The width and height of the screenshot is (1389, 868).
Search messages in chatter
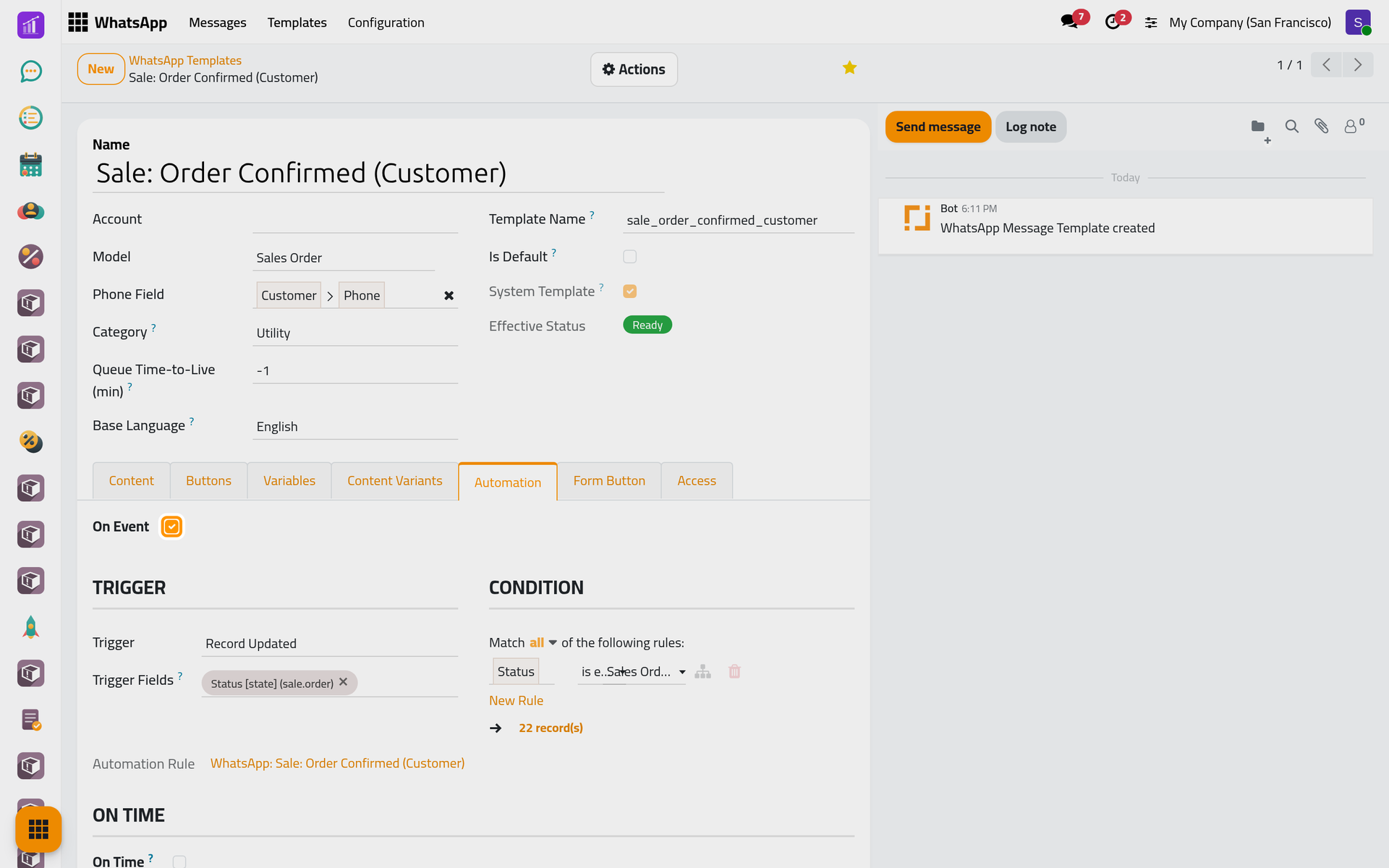(1291, 127)
